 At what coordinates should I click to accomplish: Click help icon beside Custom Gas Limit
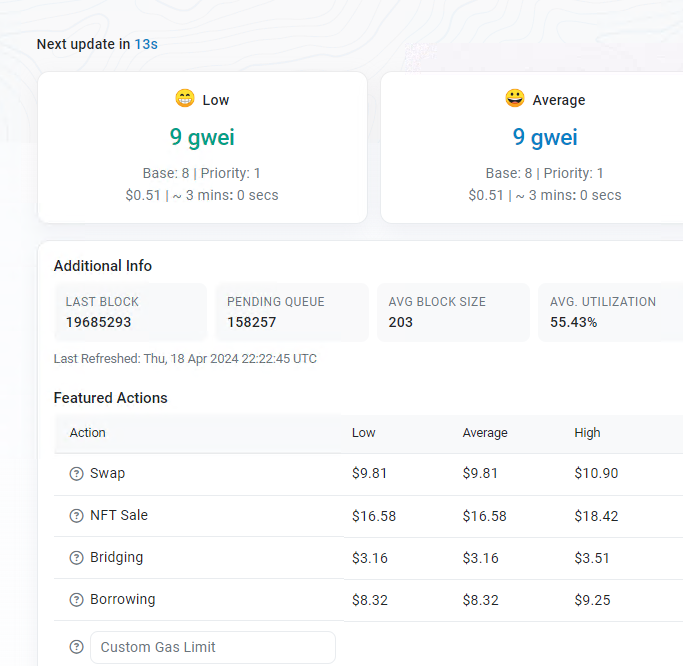point(76,647)
